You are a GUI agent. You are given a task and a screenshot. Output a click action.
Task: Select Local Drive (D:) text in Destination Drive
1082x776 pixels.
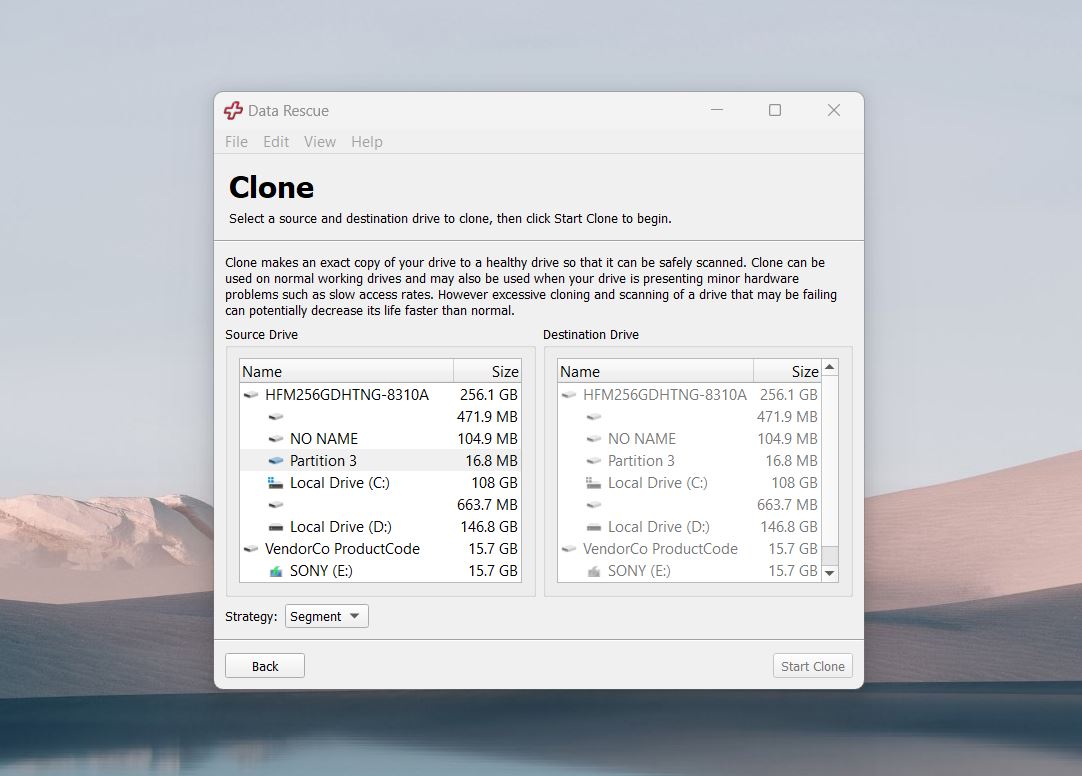(658, 527)
